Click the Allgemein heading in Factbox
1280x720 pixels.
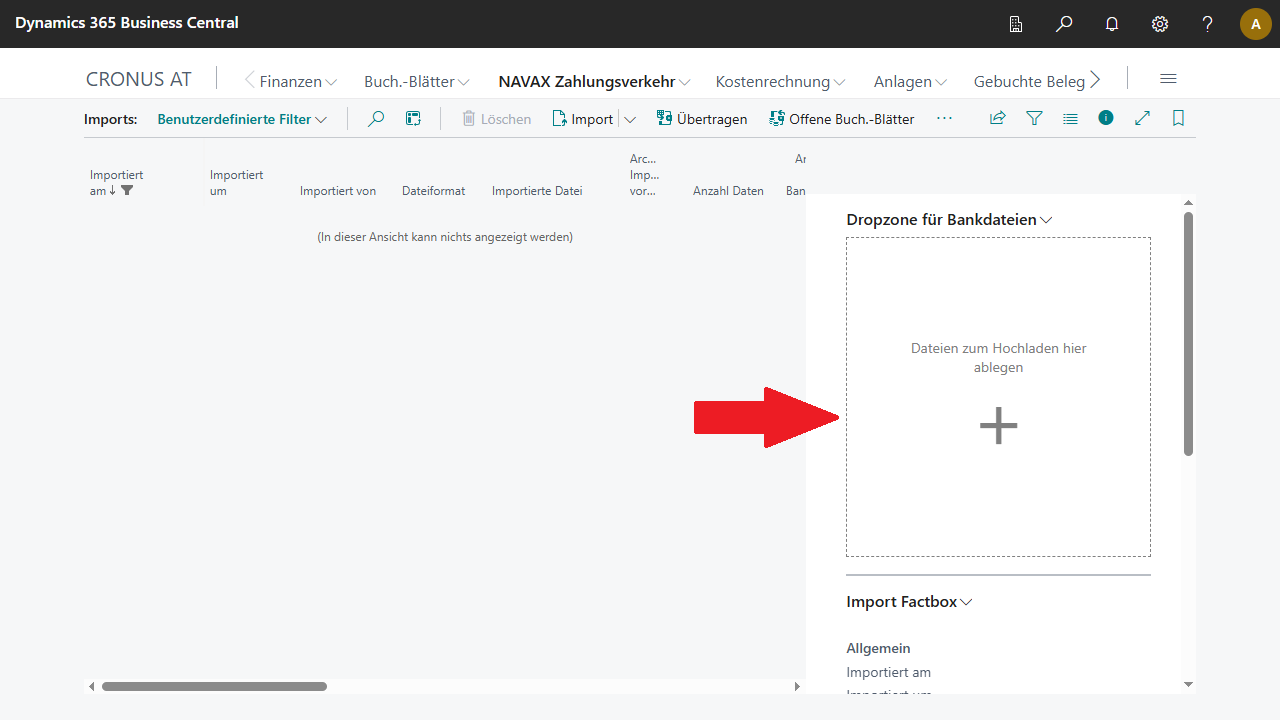(x=878, y=648)
